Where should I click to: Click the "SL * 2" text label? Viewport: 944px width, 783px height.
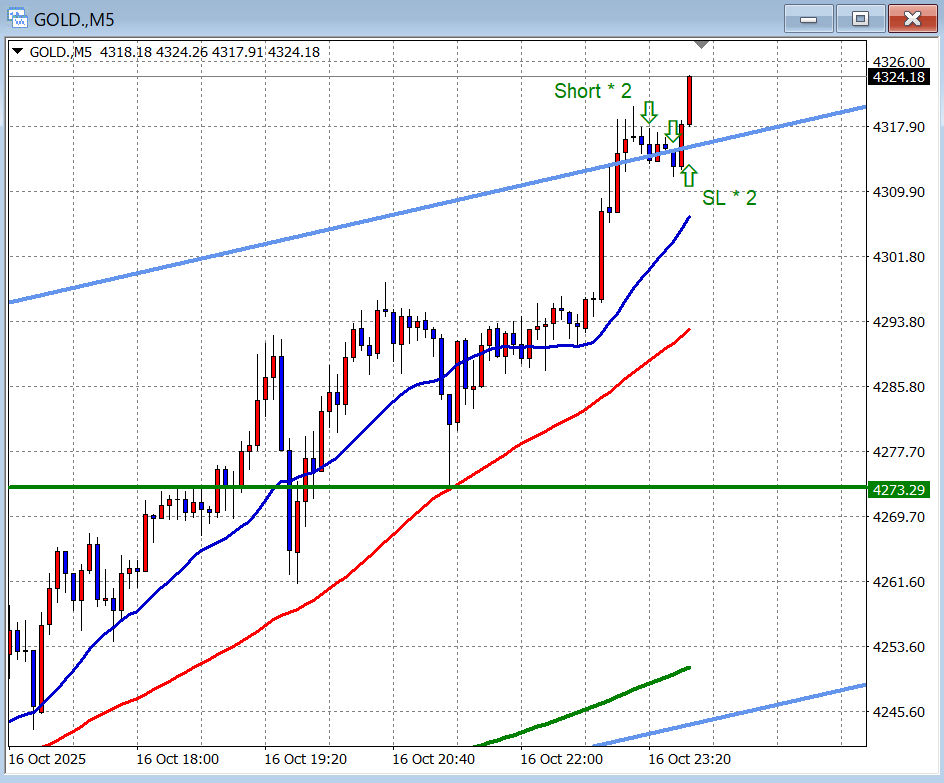click(x=729, y=198)
